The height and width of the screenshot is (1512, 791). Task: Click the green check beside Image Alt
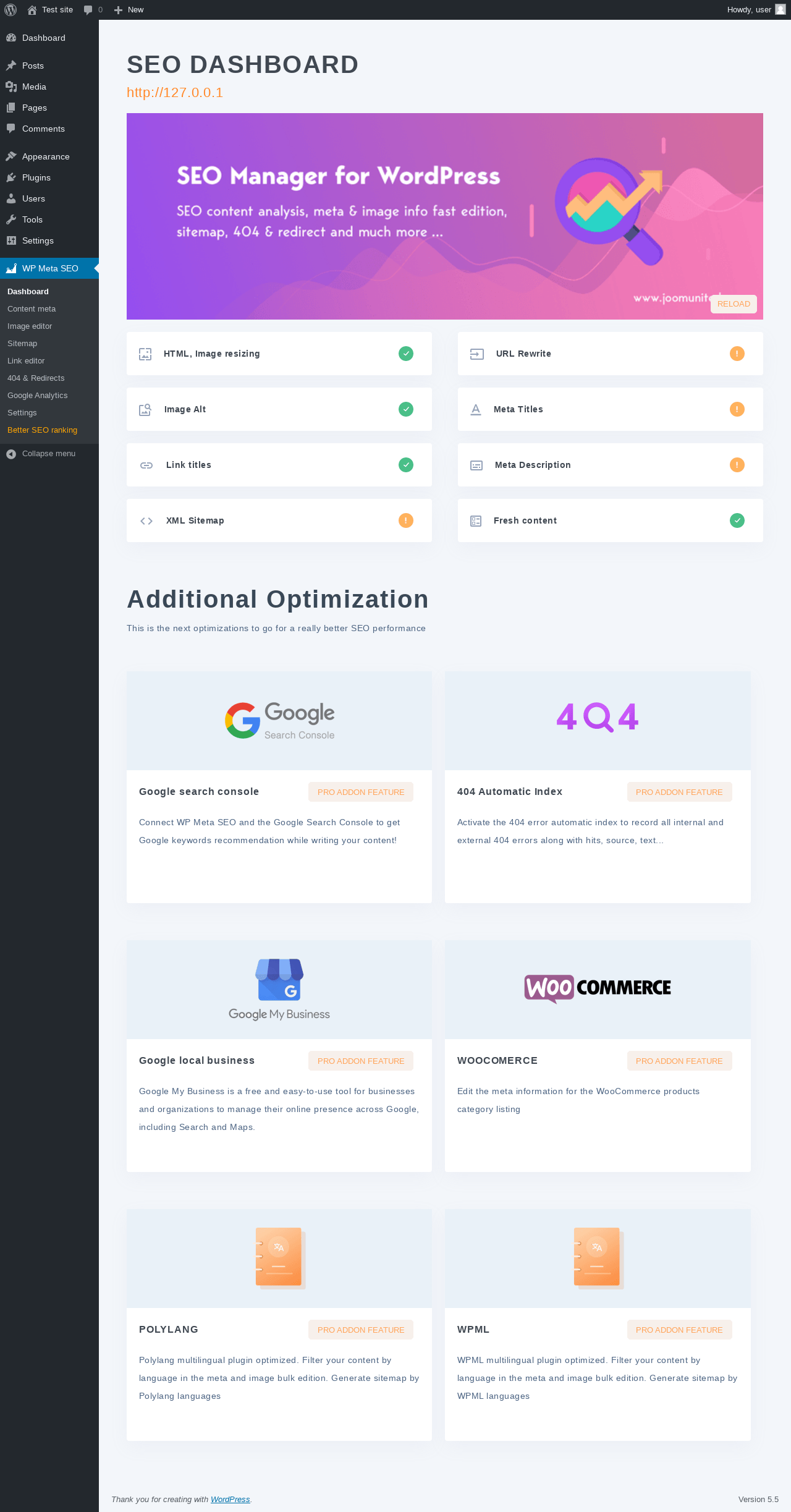(406, 409)
